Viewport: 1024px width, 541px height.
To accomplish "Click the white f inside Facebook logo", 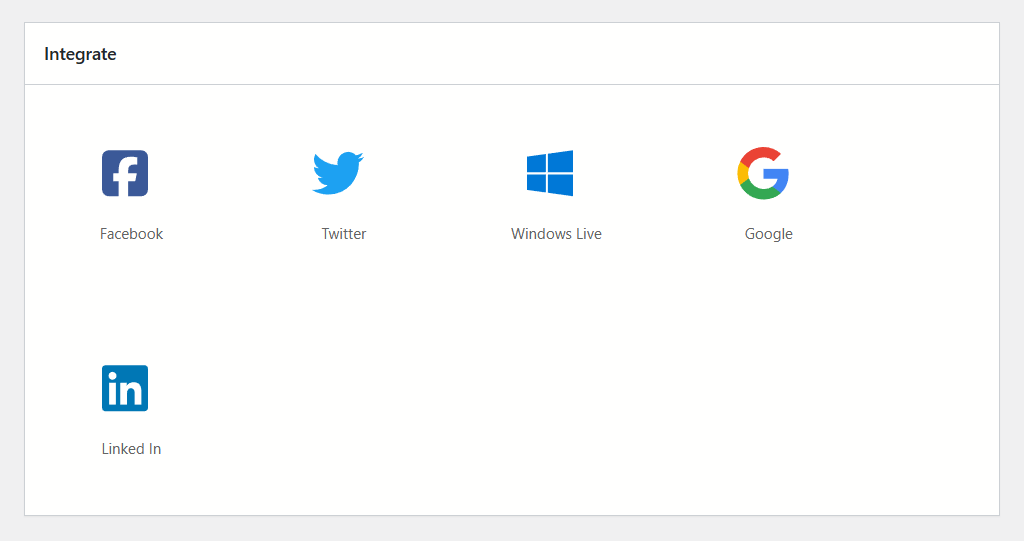I will coord(127,175).
